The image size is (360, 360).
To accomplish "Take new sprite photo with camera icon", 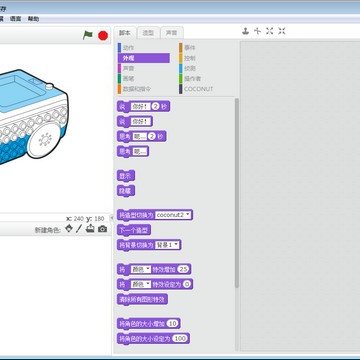I will click(x=103, y=229).
